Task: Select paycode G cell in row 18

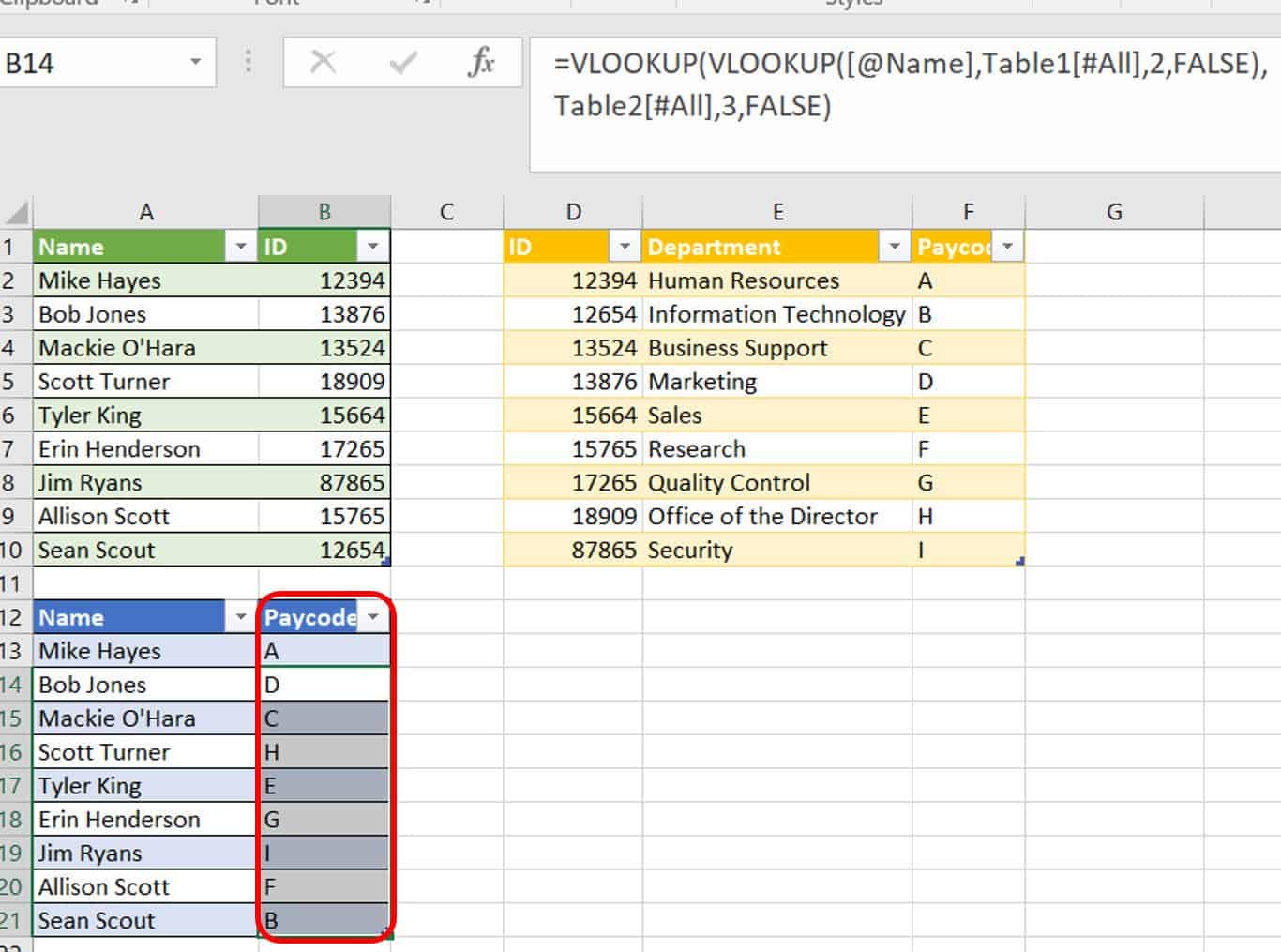Action: click(324, 820)
